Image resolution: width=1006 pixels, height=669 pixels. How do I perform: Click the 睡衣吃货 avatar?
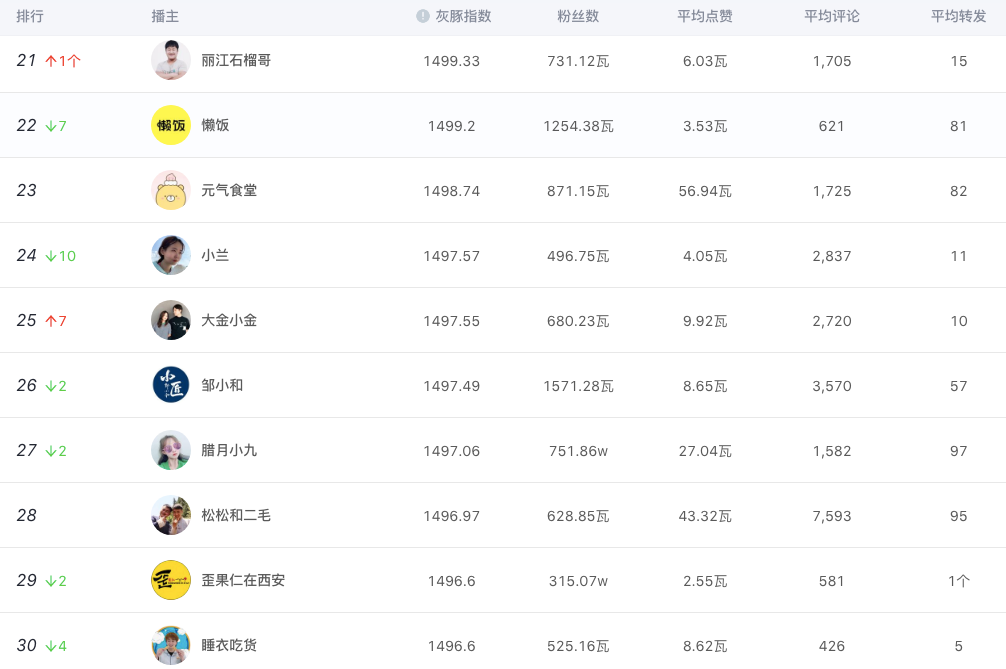click(171, 645)
